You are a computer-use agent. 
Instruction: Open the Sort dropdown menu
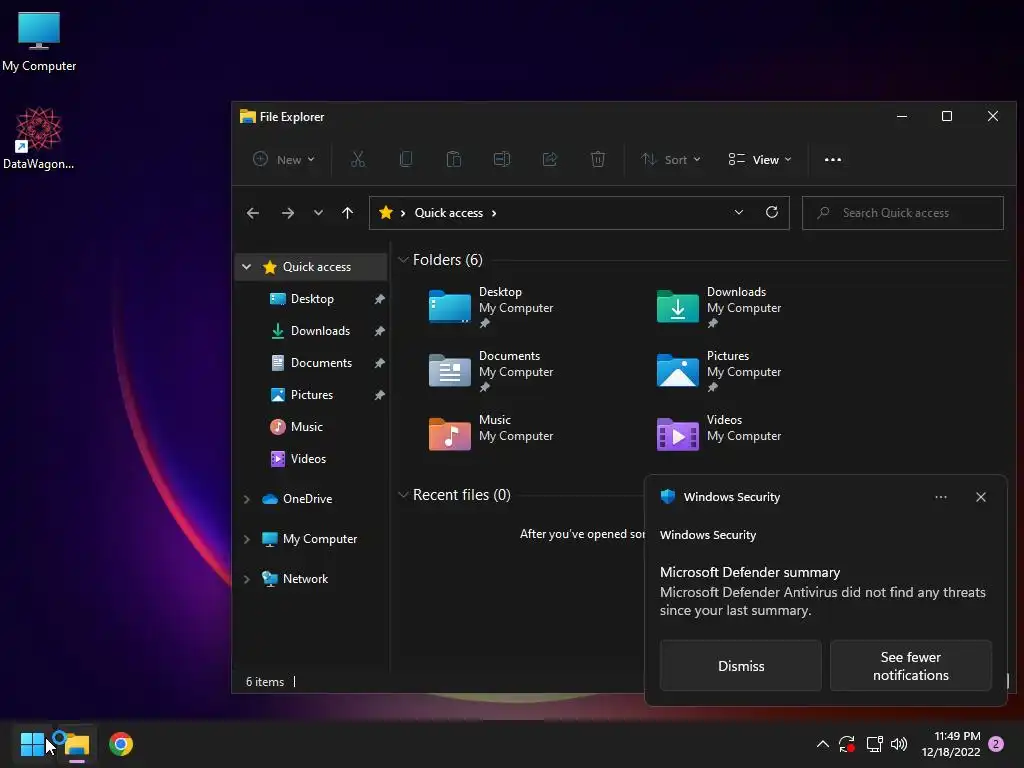671,159
